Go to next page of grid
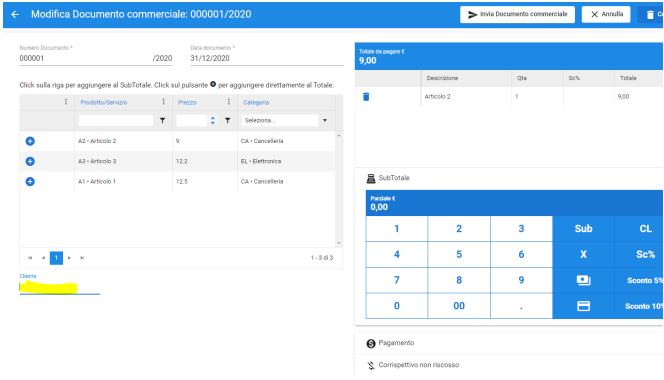This screenshot has width=664, height=380. click(x=69, y=258)
